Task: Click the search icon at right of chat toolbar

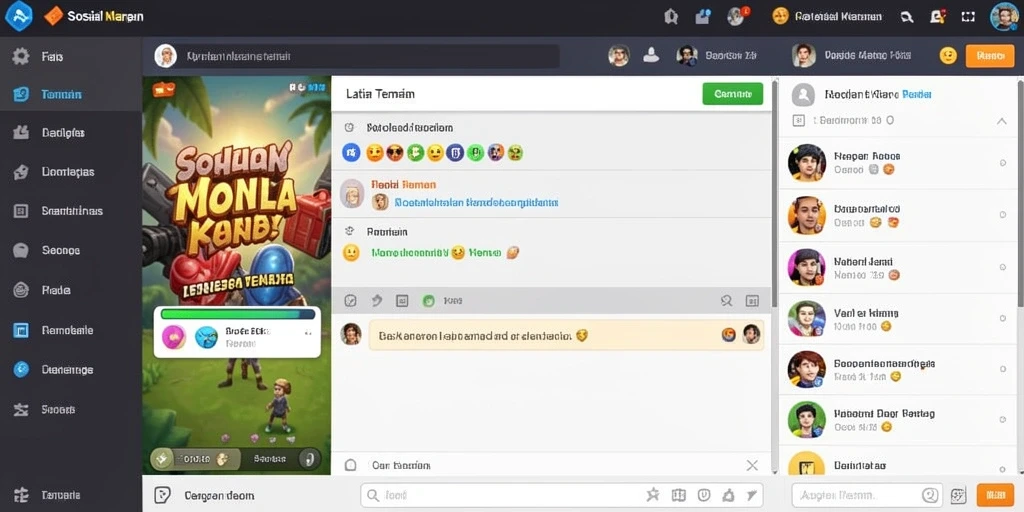Action: click(726, 301)
